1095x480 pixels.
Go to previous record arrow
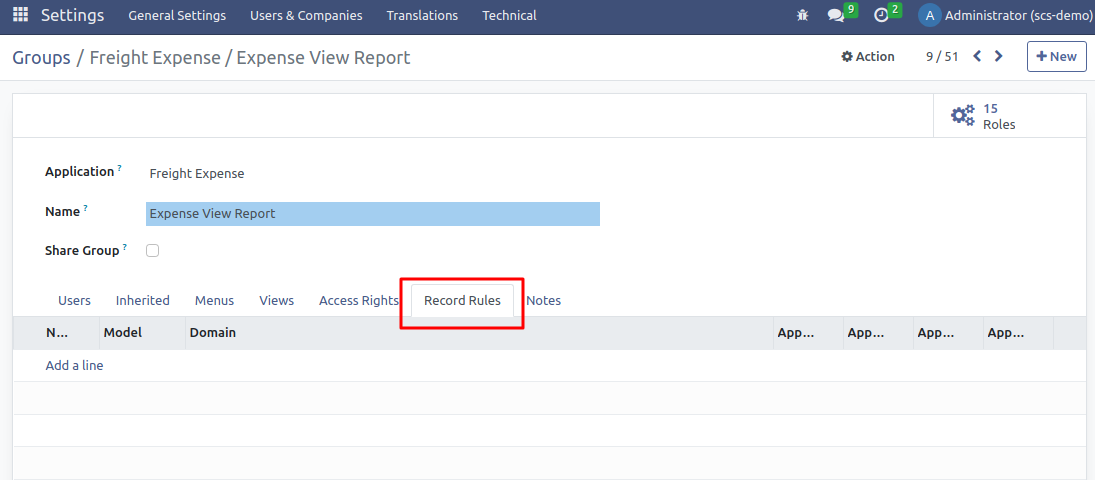pyautogui.click(x=977, y=57)
